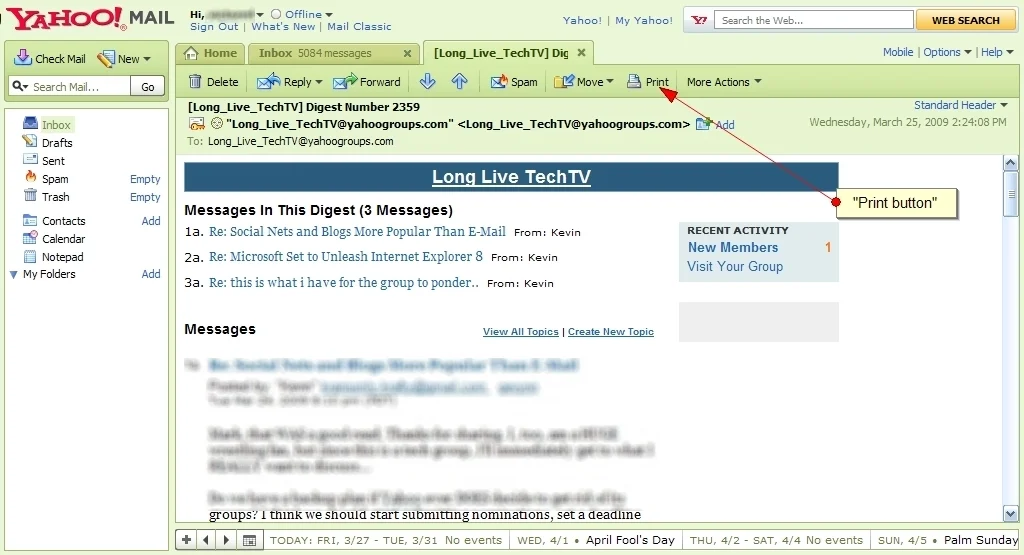Expand the Move dropdown arrow
Viewport: 1024px width, 555px height.
pyautogui.click(x=610, y=82)
